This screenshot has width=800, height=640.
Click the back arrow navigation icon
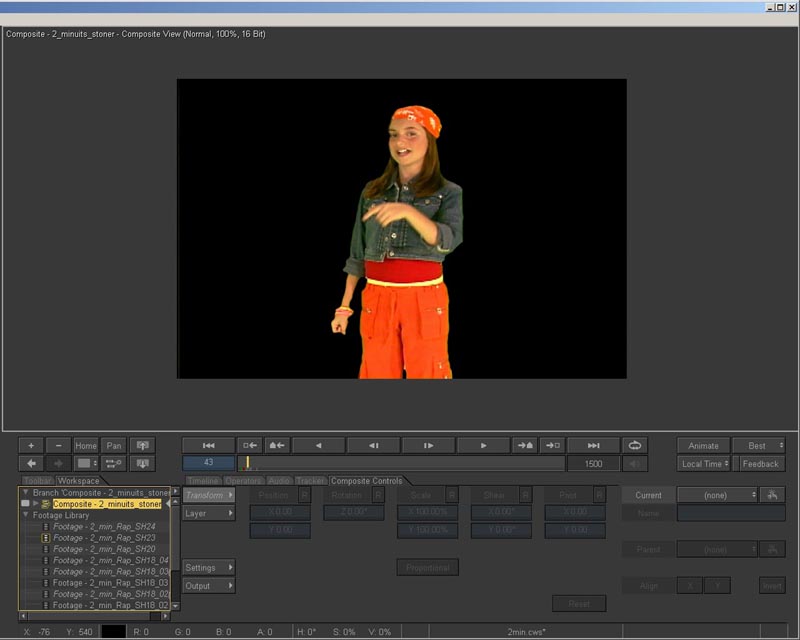click(x=31, y=463)
